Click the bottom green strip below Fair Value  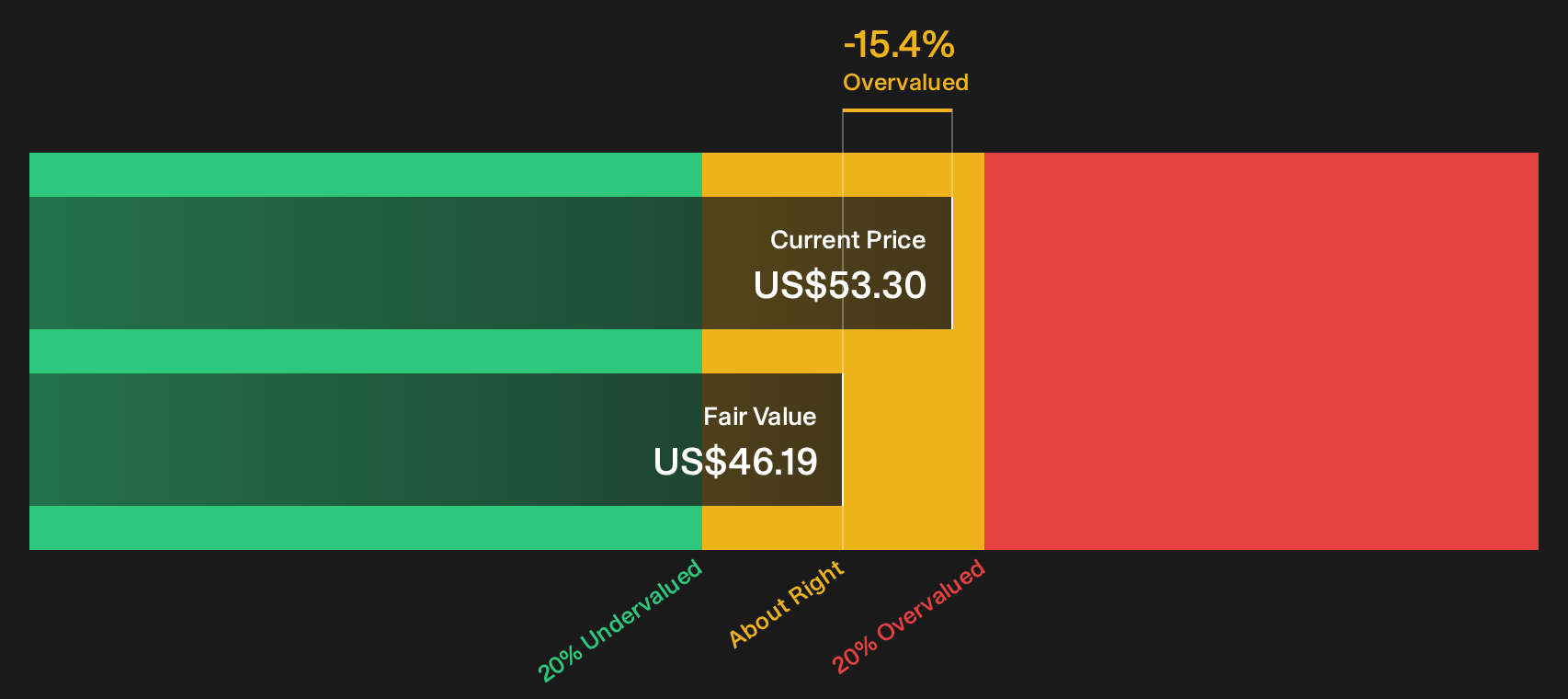[x=366, y=528]
